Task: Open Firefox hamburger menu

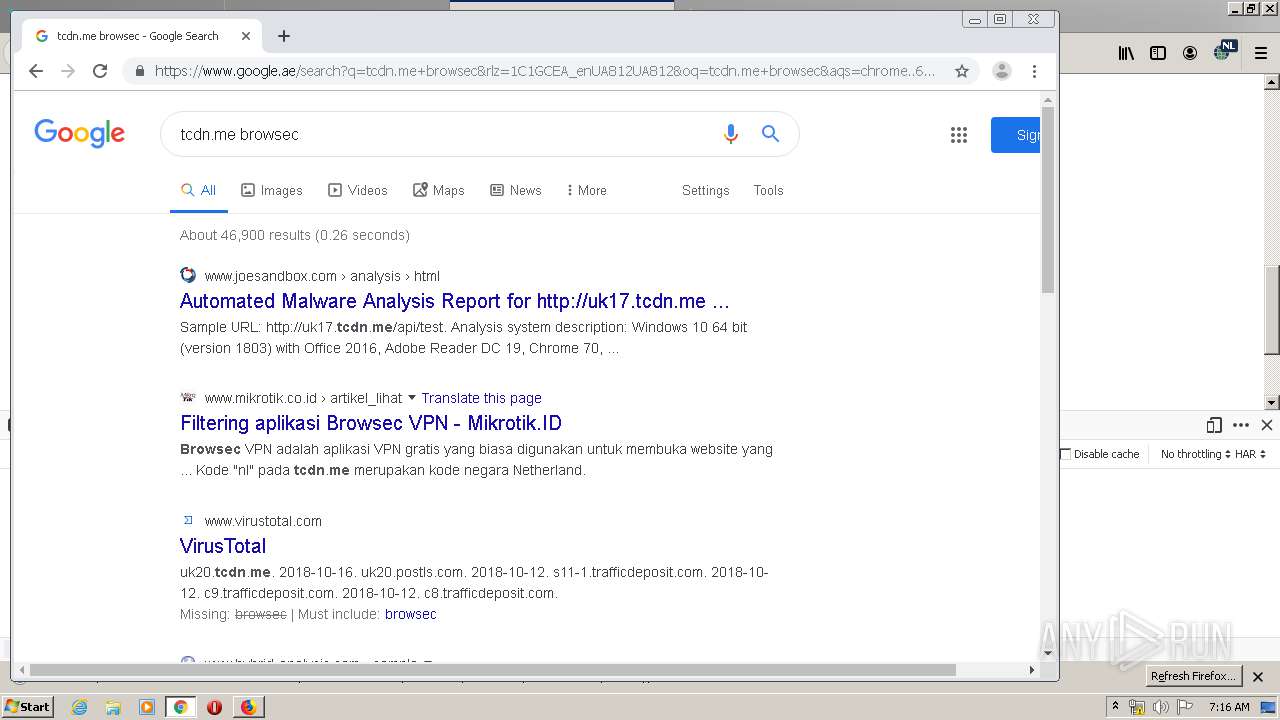Action: [1261, 53]
